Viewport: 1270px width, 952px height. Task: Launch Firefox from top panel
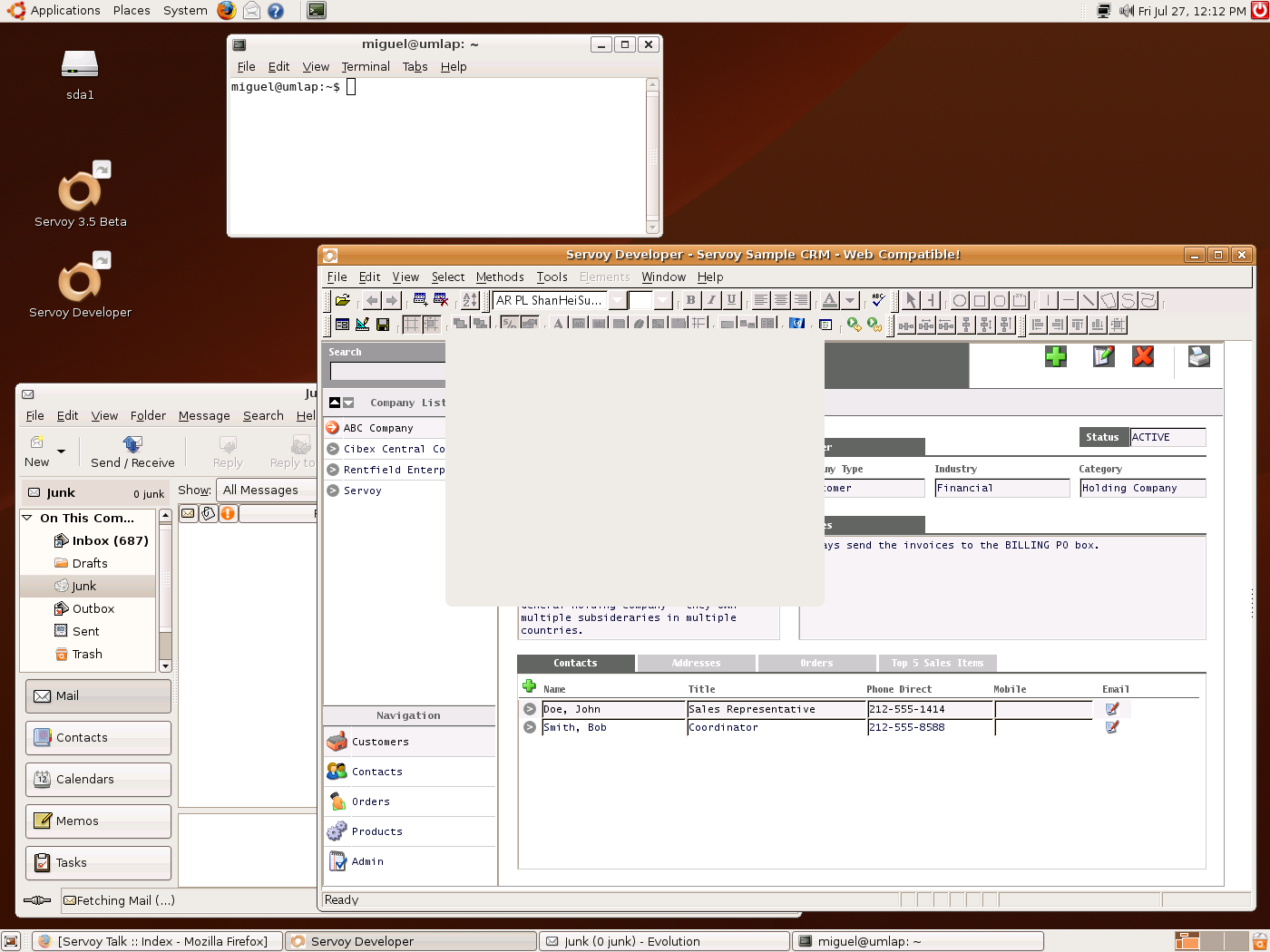pyautogui.click(x=227, y=11)
